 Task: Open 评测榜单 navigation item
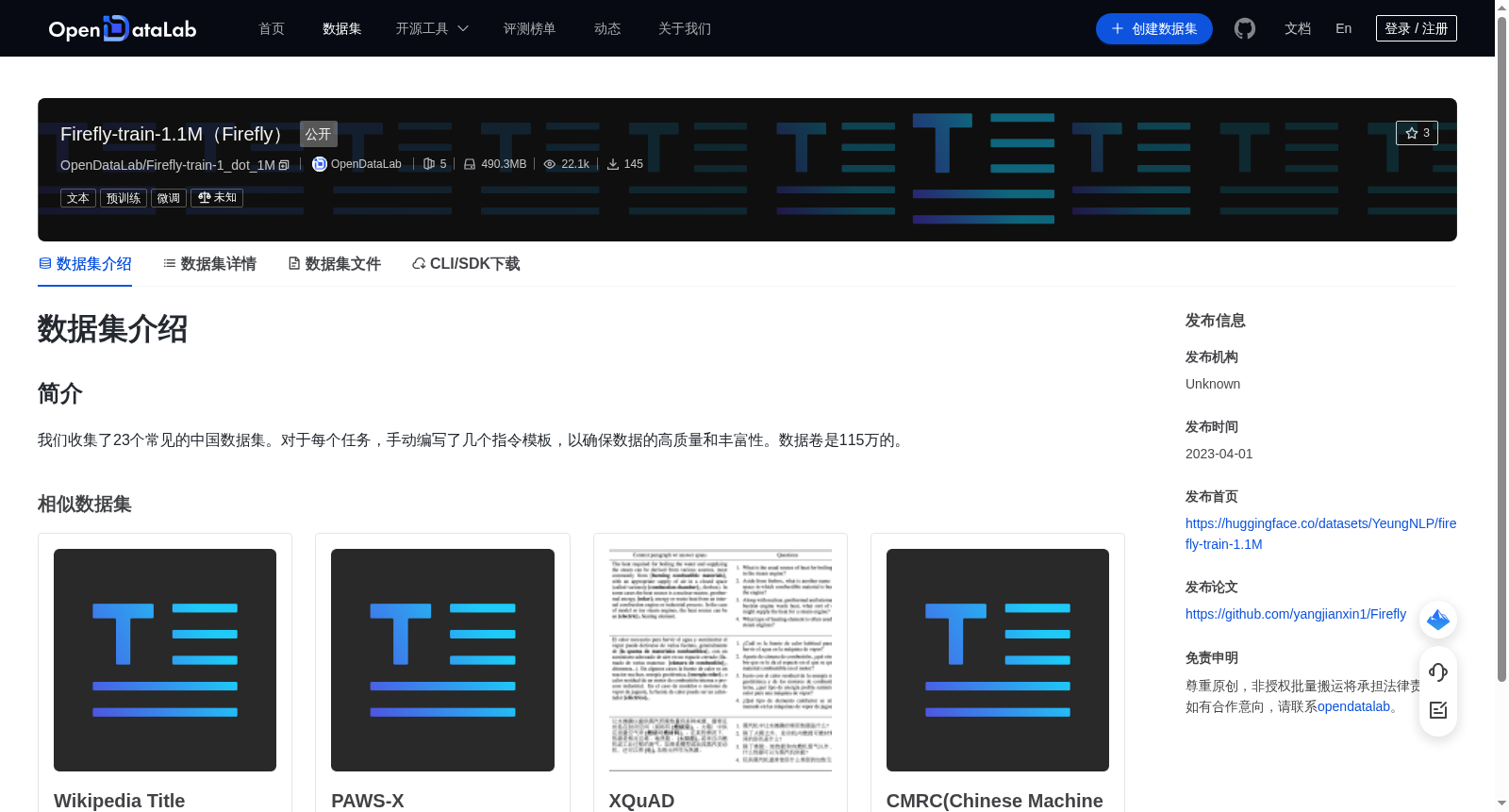tap(530, 28)
